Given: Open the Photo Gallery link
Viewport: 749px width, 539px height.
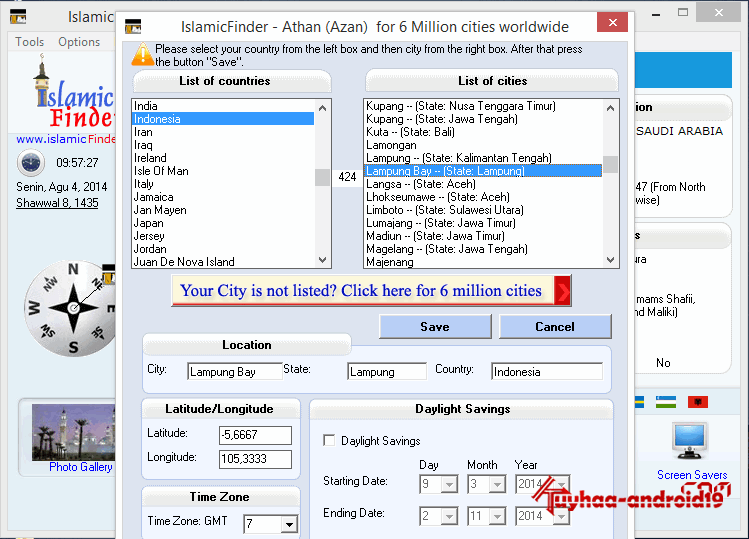Looking at the screenshot, I should [81, 467].
